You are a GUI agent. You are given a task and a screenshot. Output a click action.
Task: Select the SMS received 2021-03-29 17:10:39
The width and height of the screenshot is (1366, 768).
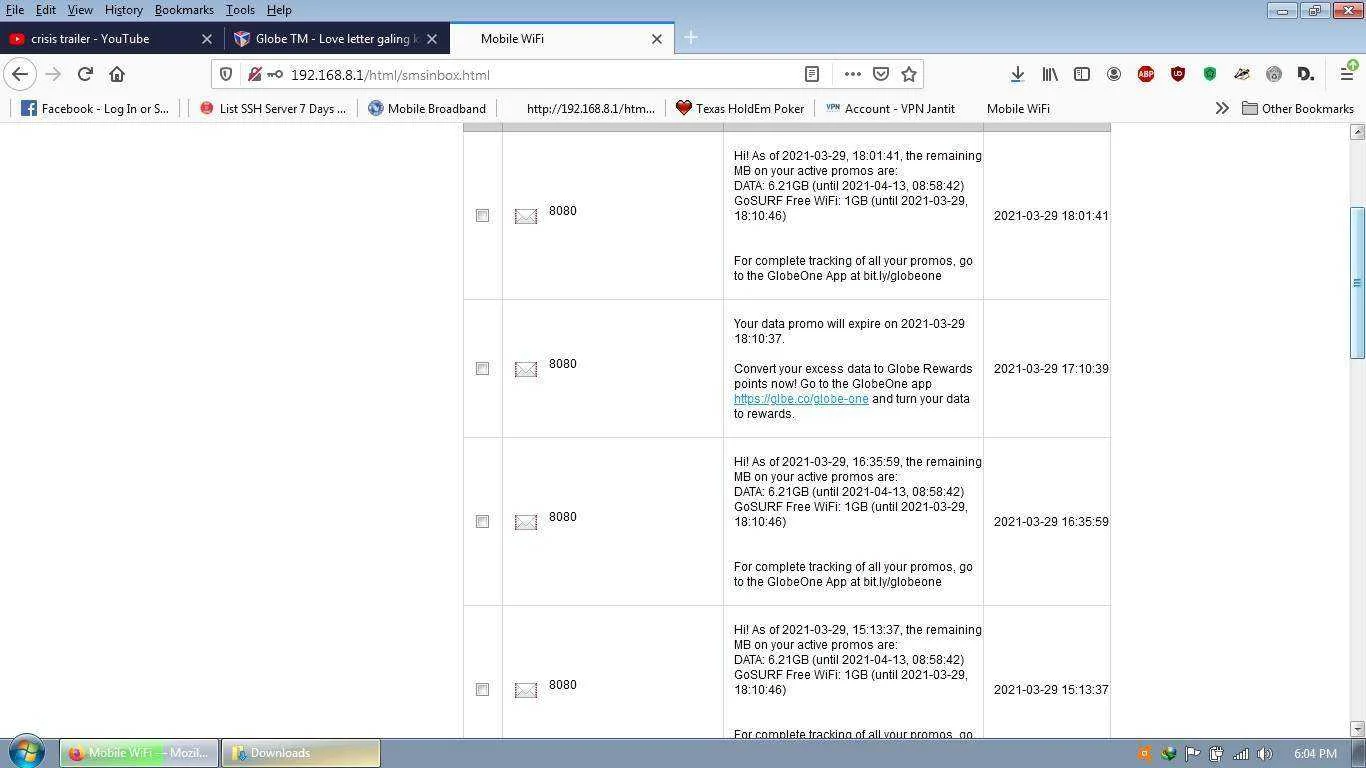[482, 369]
